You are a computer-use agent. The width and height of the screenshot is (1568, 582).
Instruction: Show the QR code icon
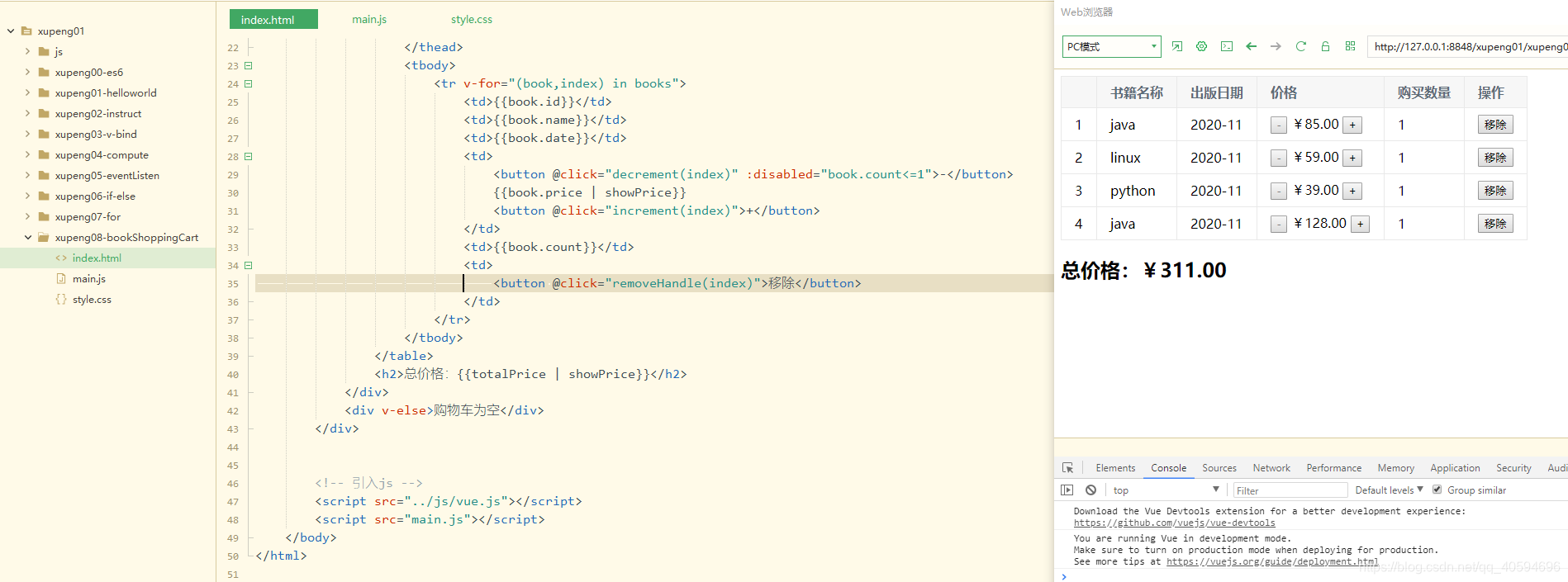1350,46
